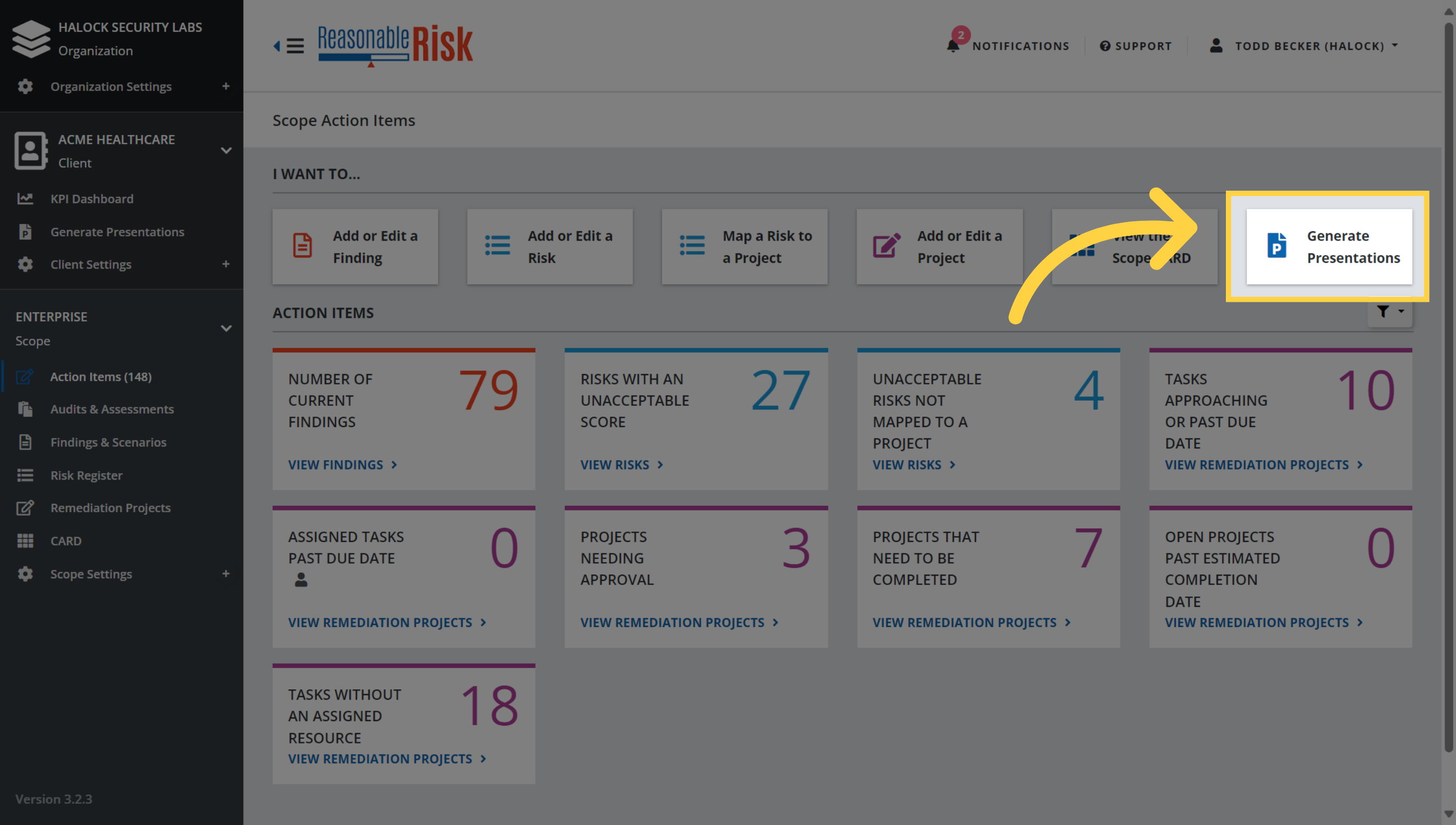Click the Add or Edit a Project button
The height and width of the screenshot is (825, 1456).
(x=939, y=246)
